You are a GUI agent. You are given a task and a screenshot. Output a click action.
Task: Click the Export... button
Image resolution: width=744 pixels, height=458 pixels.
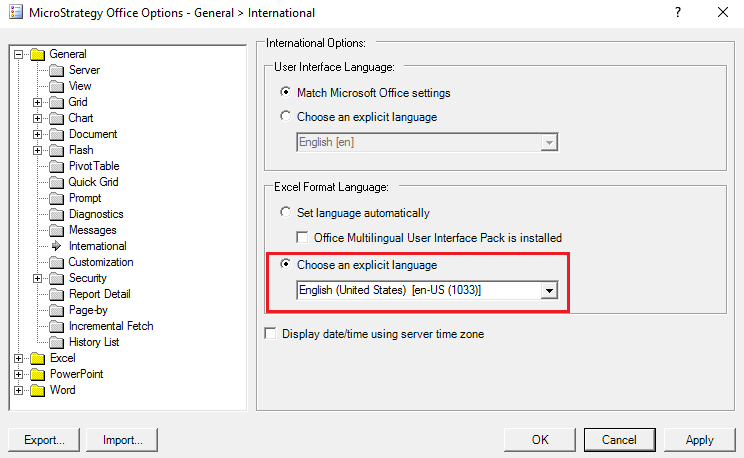pos(44,440)
